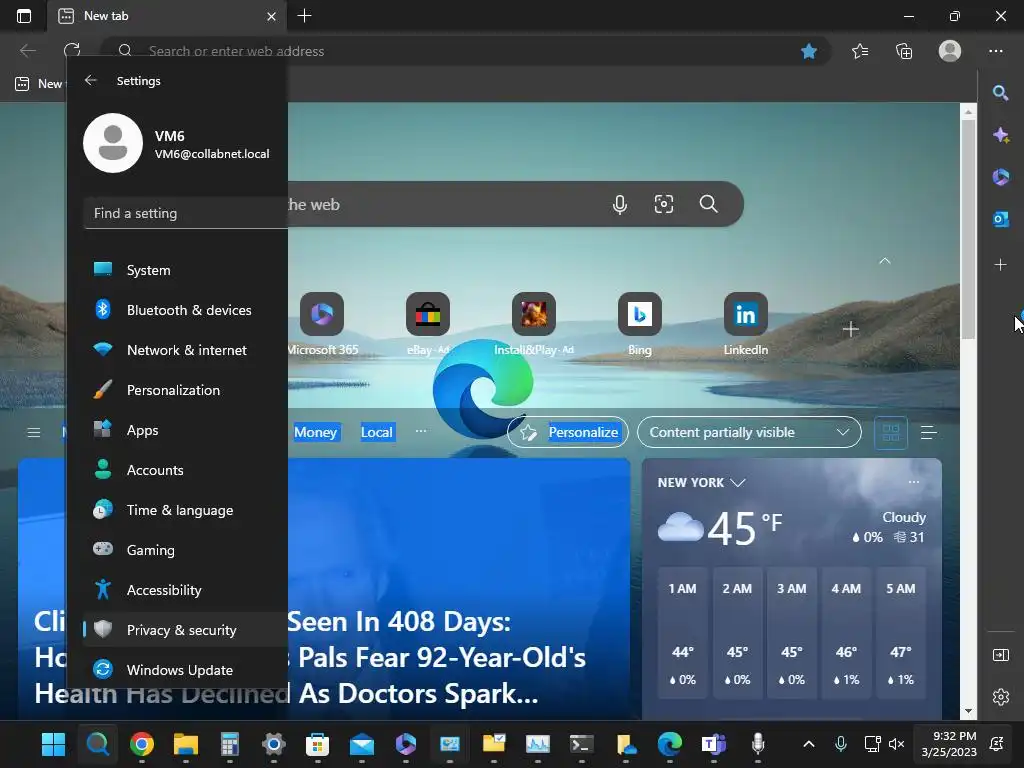The width and height of the screenshot is (1024, 768).
Task: Open File Explorer from the taskbar
Action: [185, 744]
